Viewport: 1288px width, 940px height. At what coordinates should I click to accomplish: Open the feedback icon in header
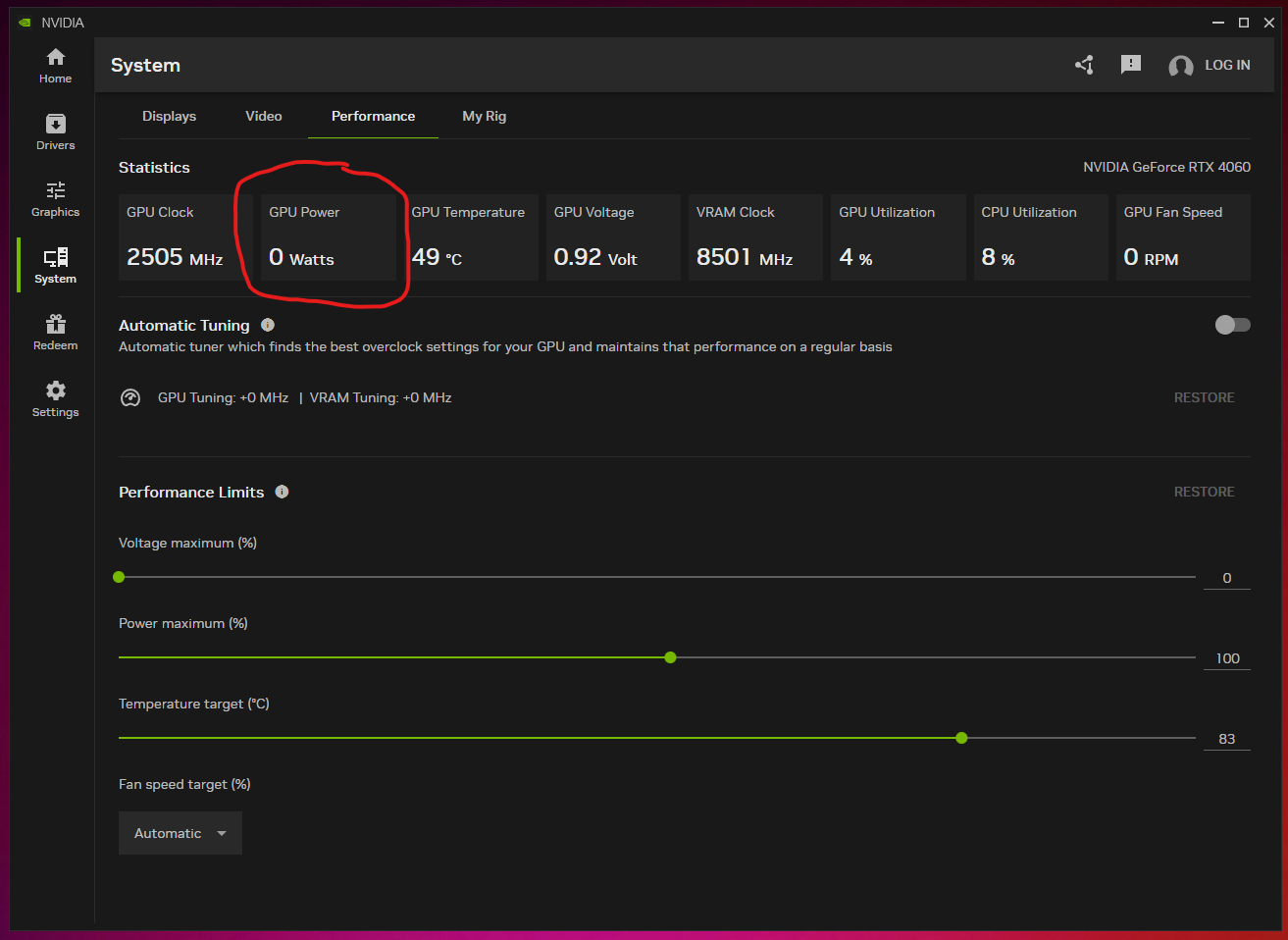[x=1131, y=65]
